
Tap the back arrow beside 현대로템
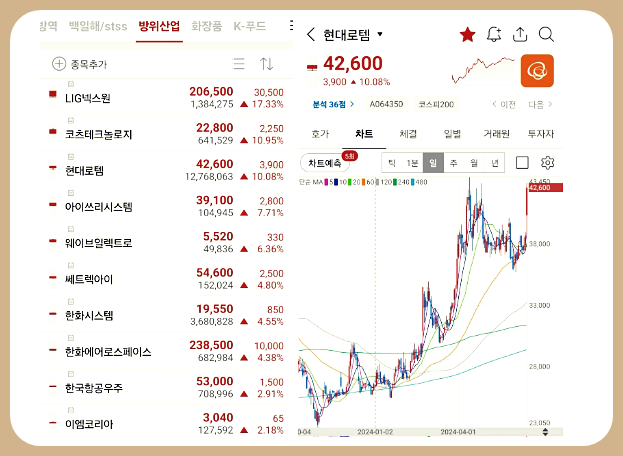point(311,35)
